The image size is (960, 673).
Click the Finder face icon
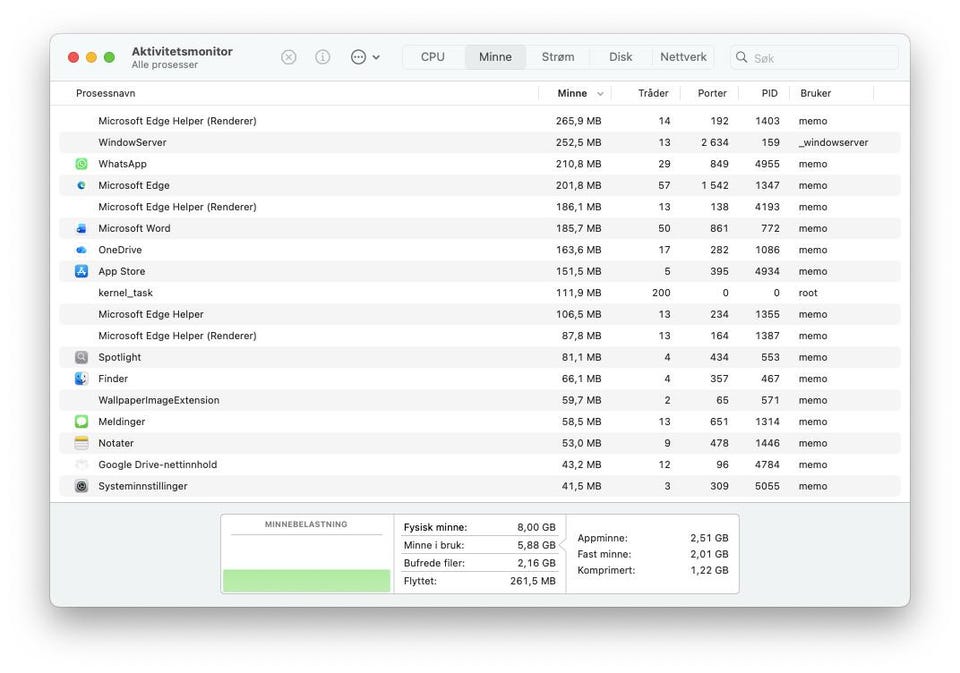(x=81, y=378)
